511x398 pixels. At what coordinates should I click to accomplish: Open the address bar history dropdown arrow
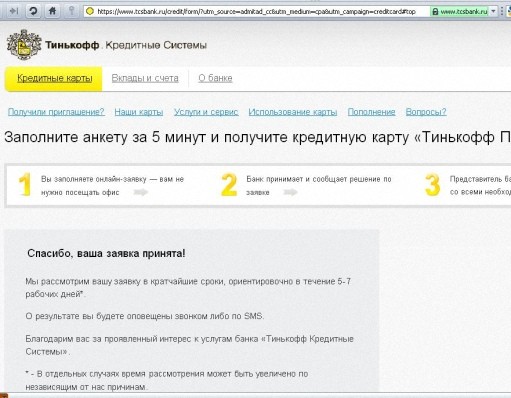point(493,12)
